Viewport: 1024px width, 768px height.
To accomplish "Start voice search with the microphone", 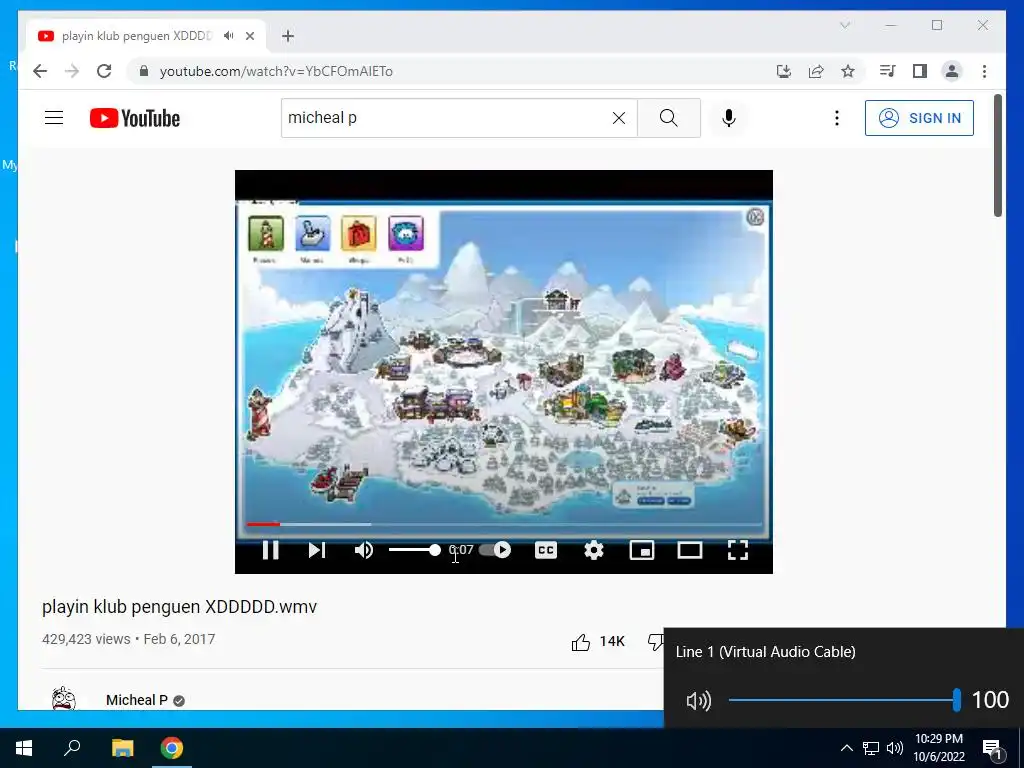I will tap(729, 118).
